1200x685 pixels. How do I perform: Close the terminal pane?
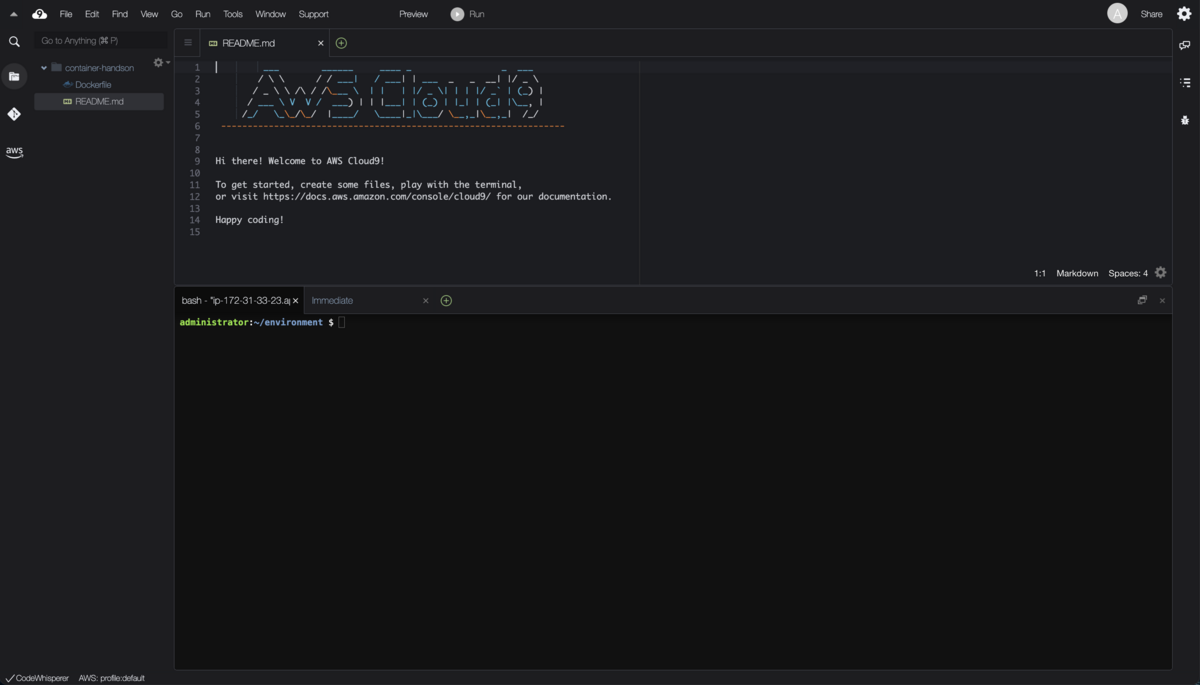[1162, 300]
